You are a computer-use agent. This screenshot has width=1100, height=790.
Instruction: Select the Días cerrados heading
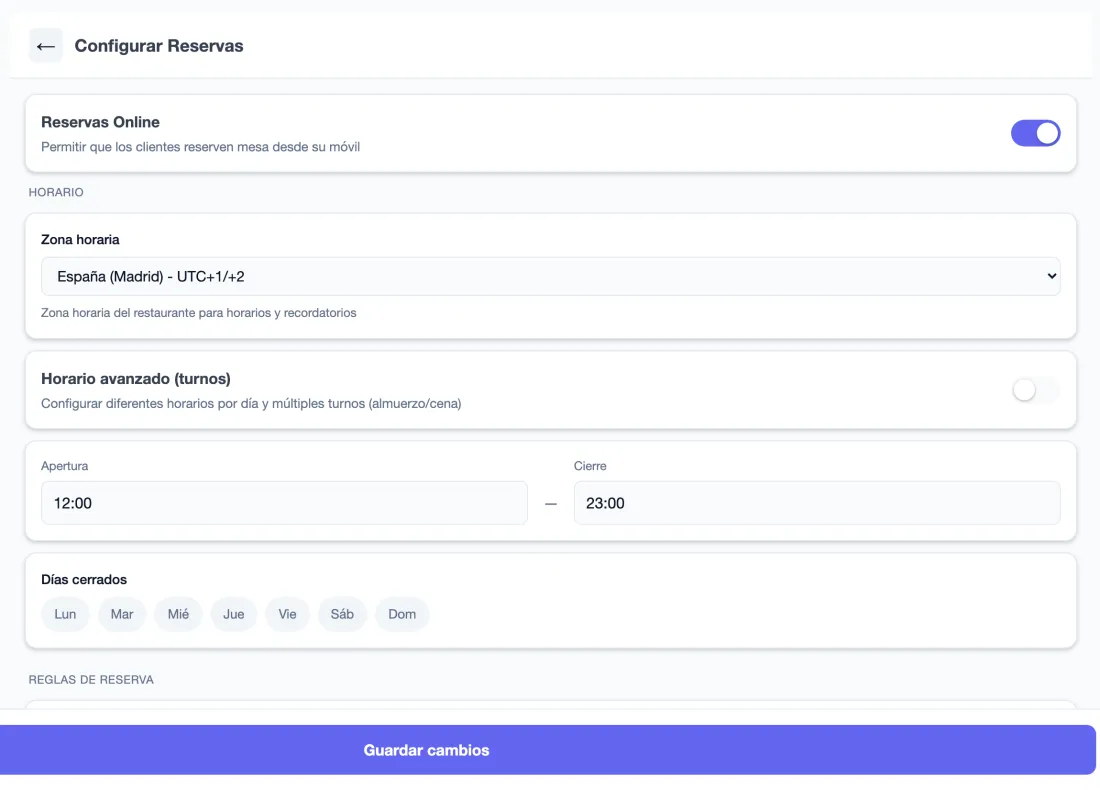point(84,580)
